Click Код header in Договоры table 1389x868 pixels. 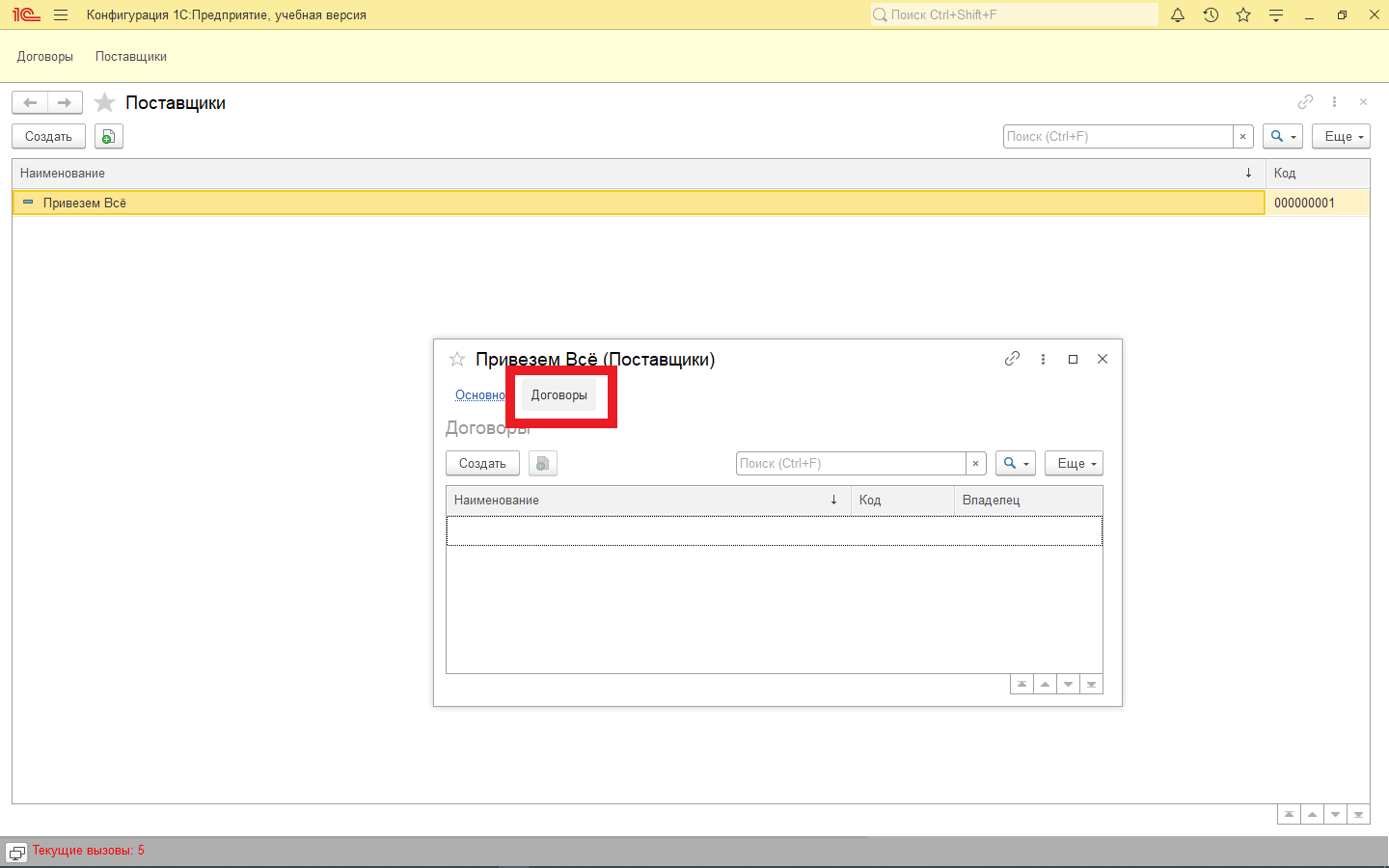(x=903, y=501)
